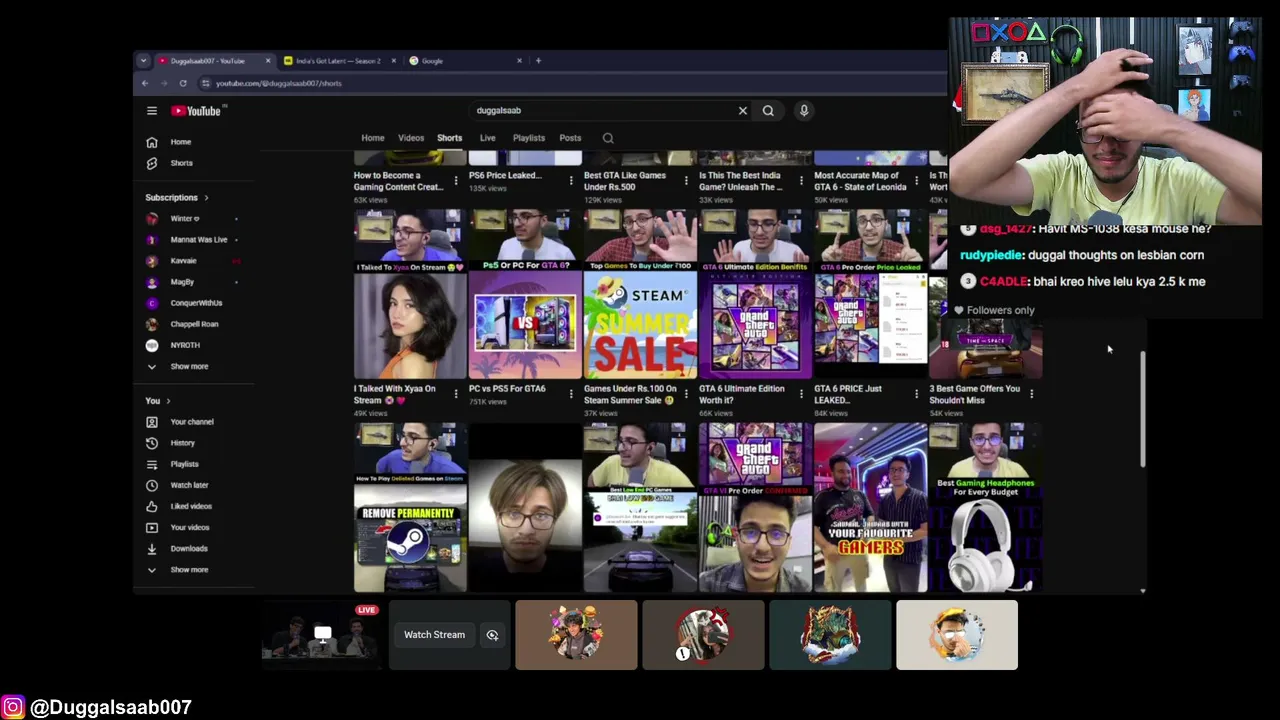Image resolution: width=1280 pixels, height=720 pixels.
Task: Open the browser tab search dropdown
Action: point(143,61)
